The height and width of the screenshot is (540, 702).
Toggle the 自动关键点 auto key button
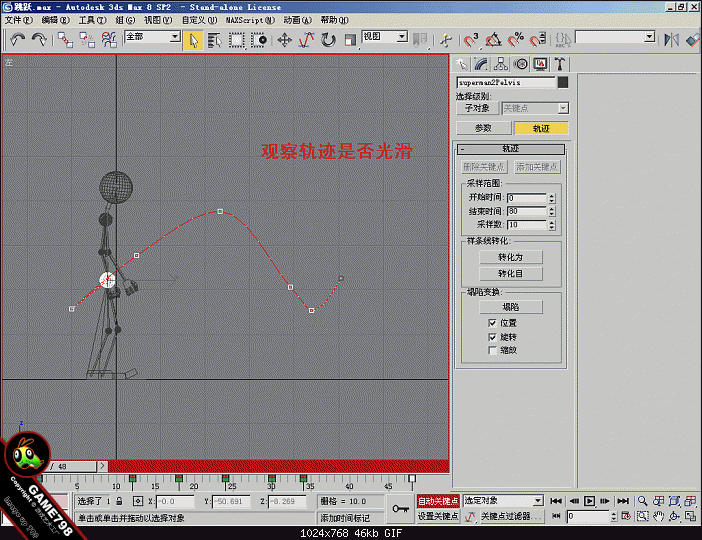pyautogui.click(x=438, y=501)
